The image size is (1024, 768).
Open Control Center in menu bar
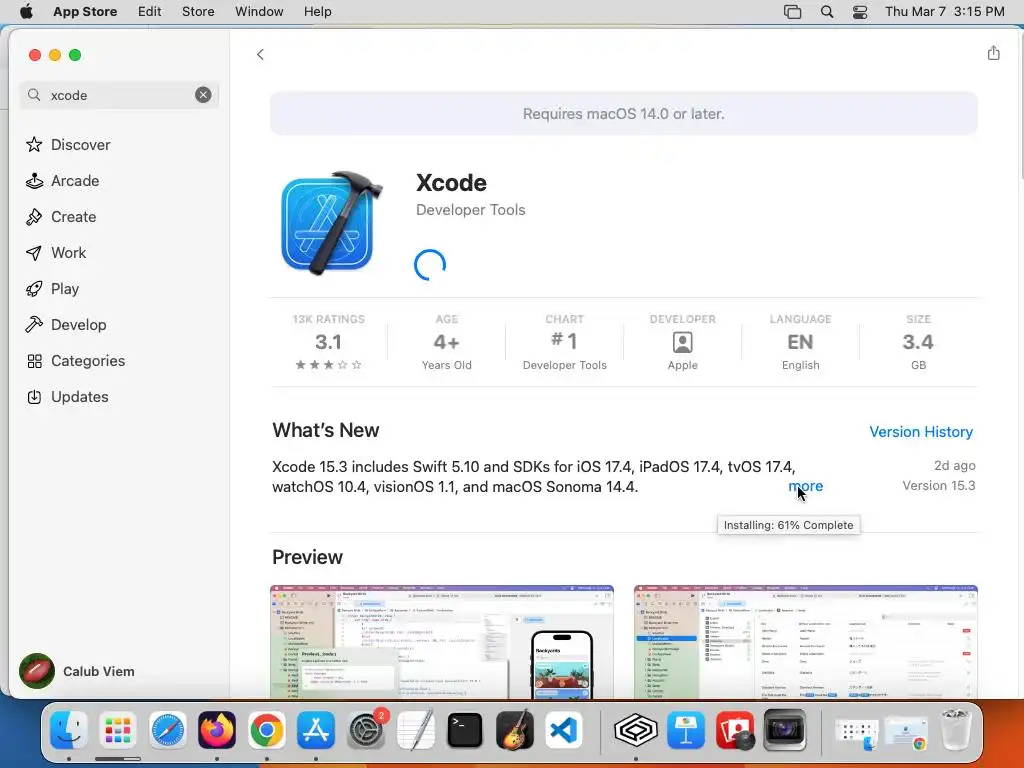click(x=860, y=12)
